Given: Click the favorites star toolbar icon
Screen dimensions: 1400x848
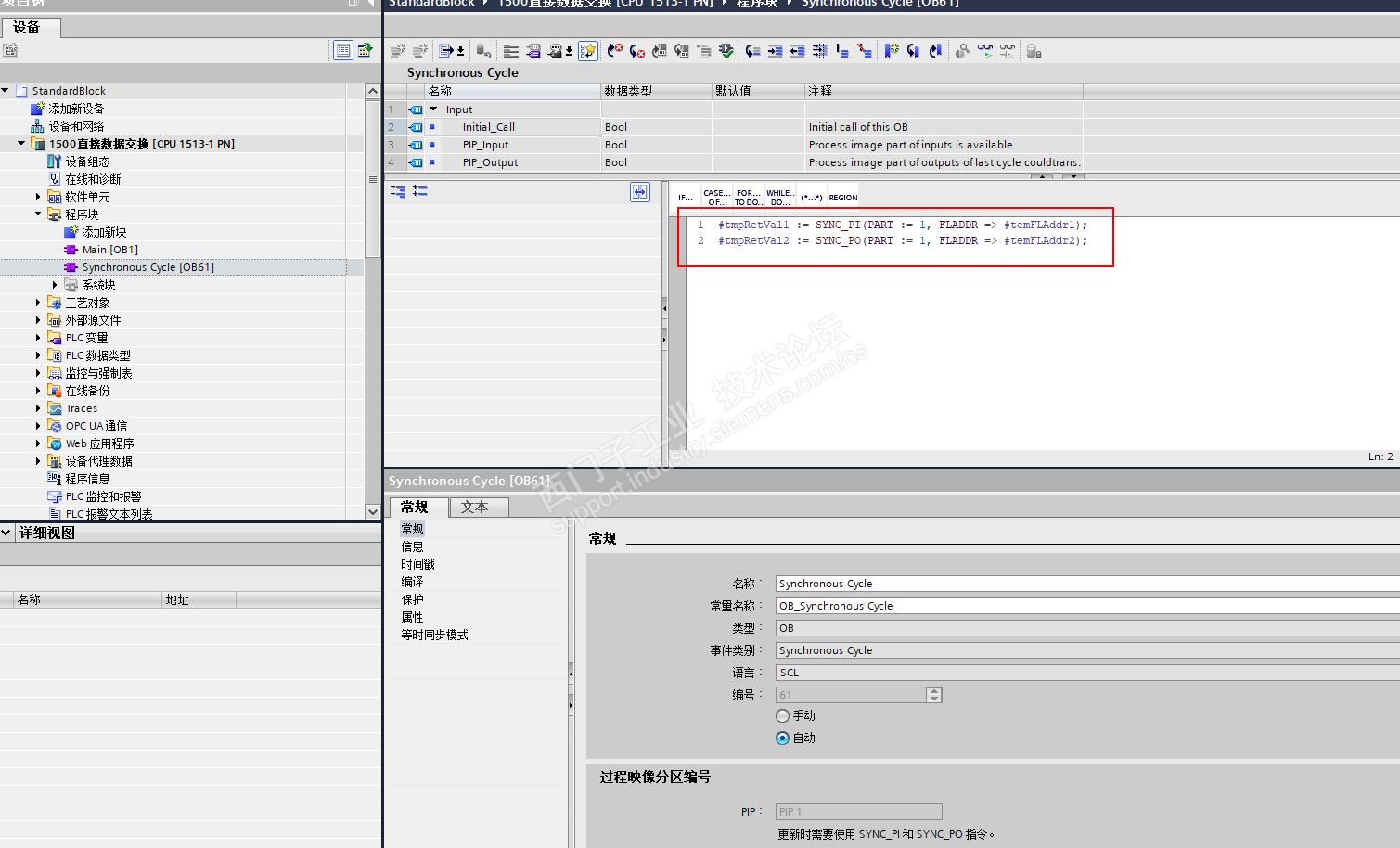Looking at the screenshot, I should (x=588, y=51).
